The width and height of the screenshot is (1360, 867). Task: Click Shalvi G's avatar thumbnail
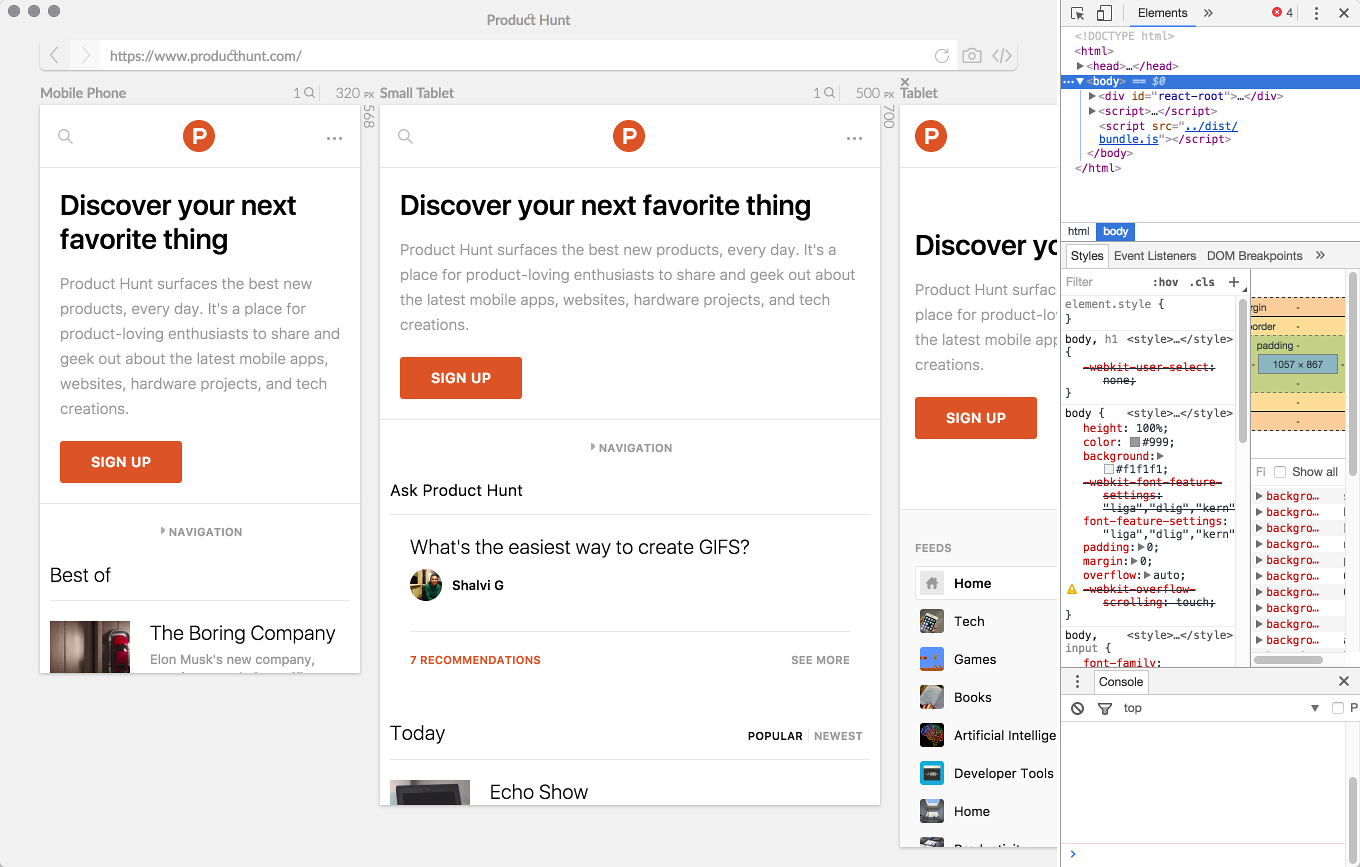[426, 585]
